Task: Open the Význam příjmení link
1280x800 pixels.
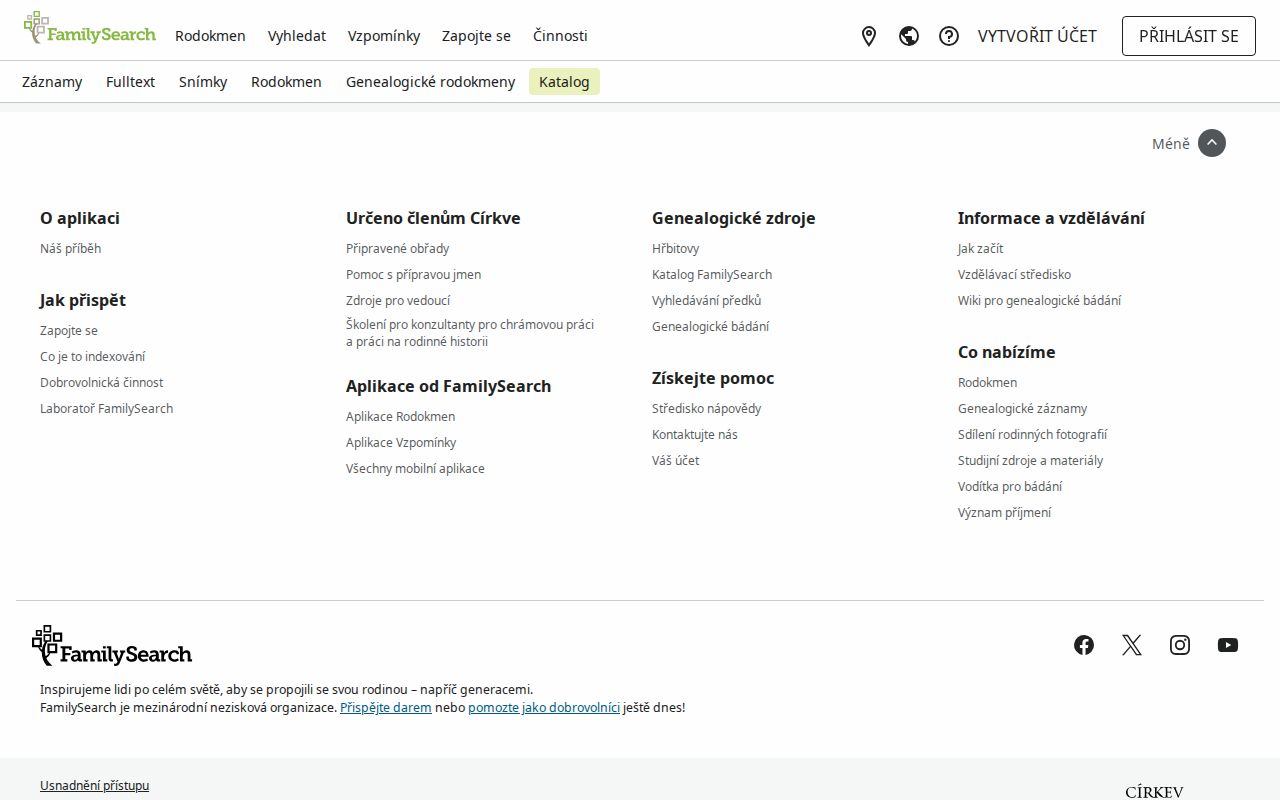Action: click(x=1004, y=512)
